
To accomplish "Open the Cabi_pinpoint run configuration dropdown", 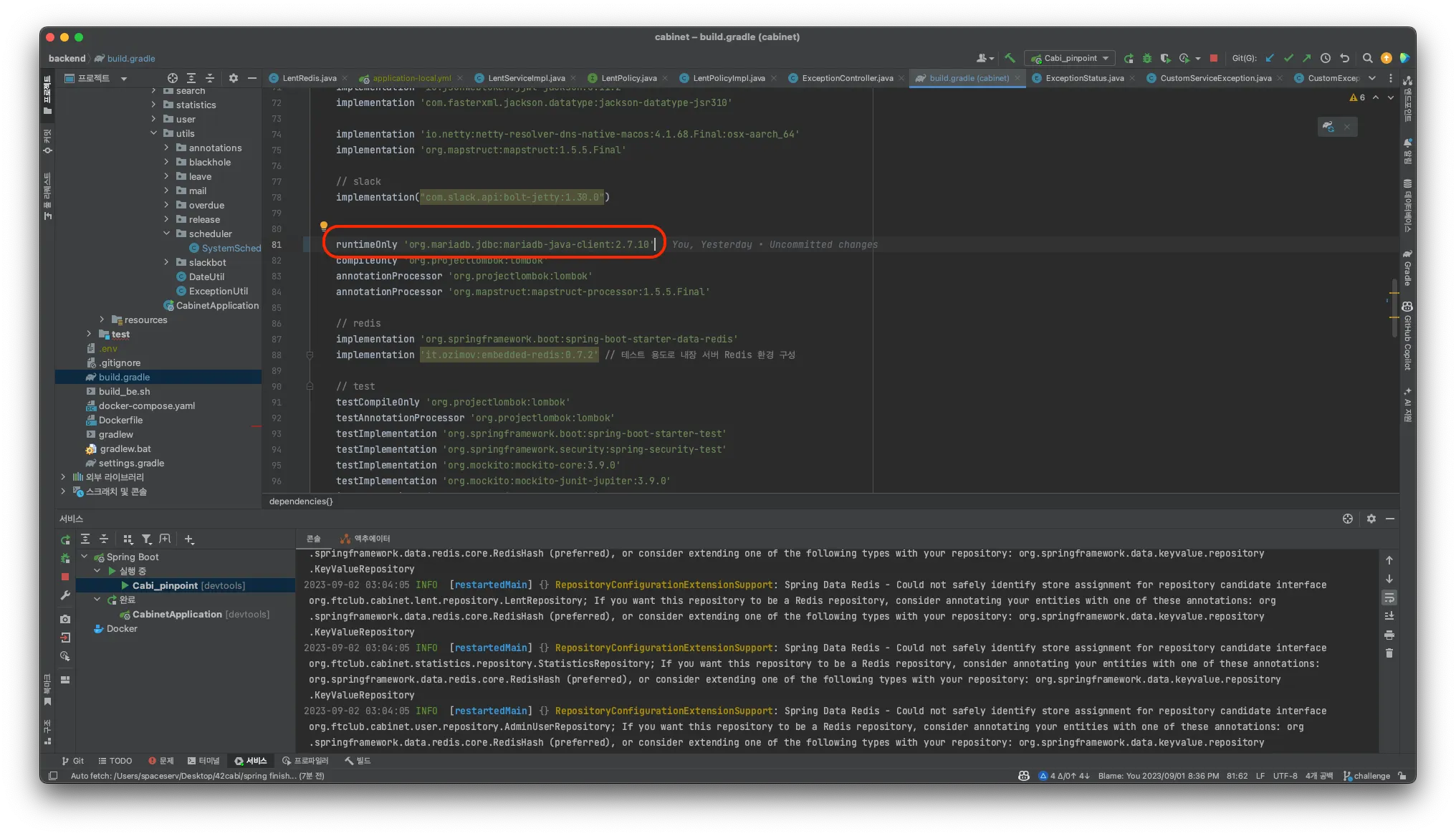I will click(1070, 58).
